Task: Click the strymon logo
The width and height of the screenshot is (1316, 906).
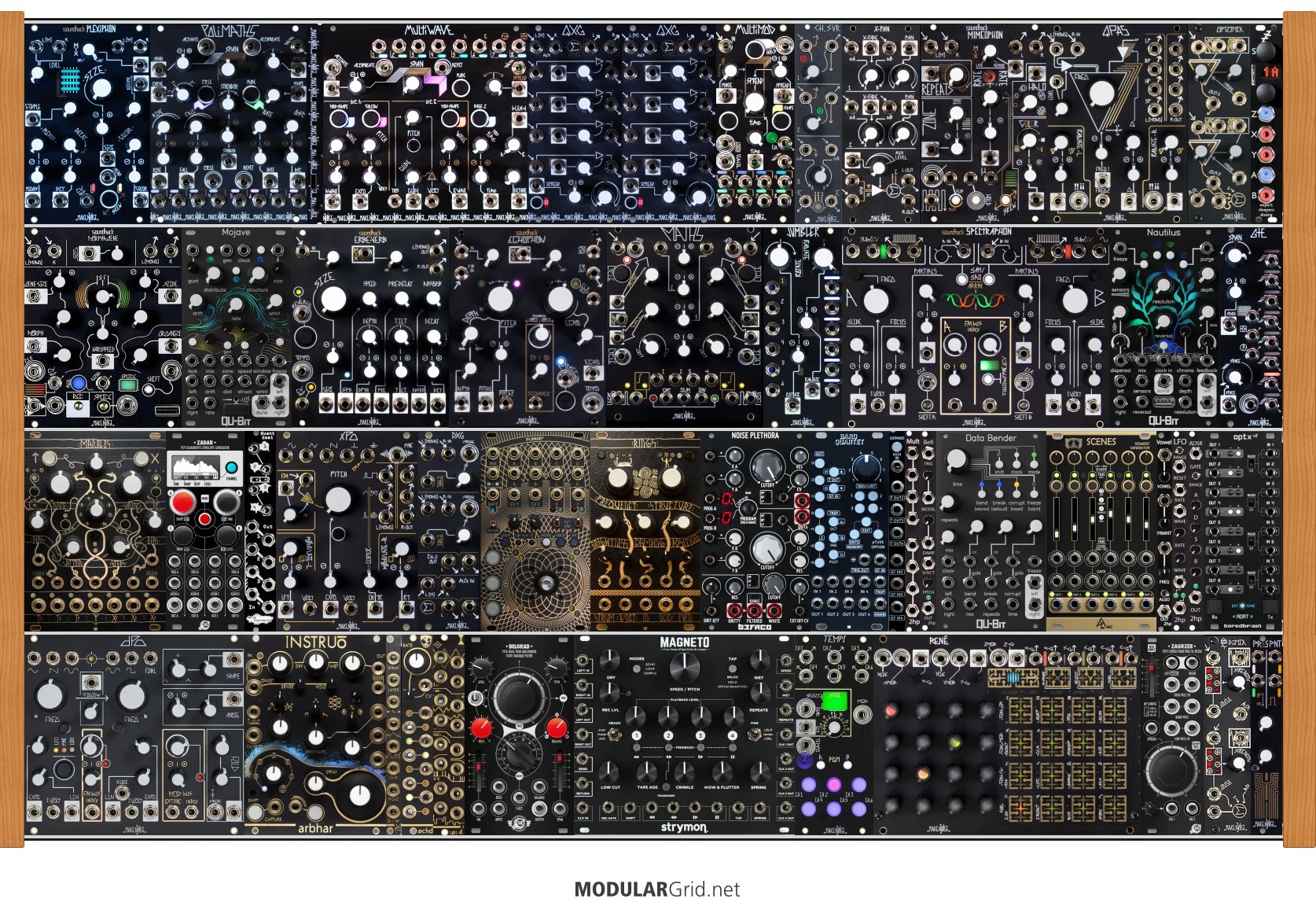Action: coord(683,826)
